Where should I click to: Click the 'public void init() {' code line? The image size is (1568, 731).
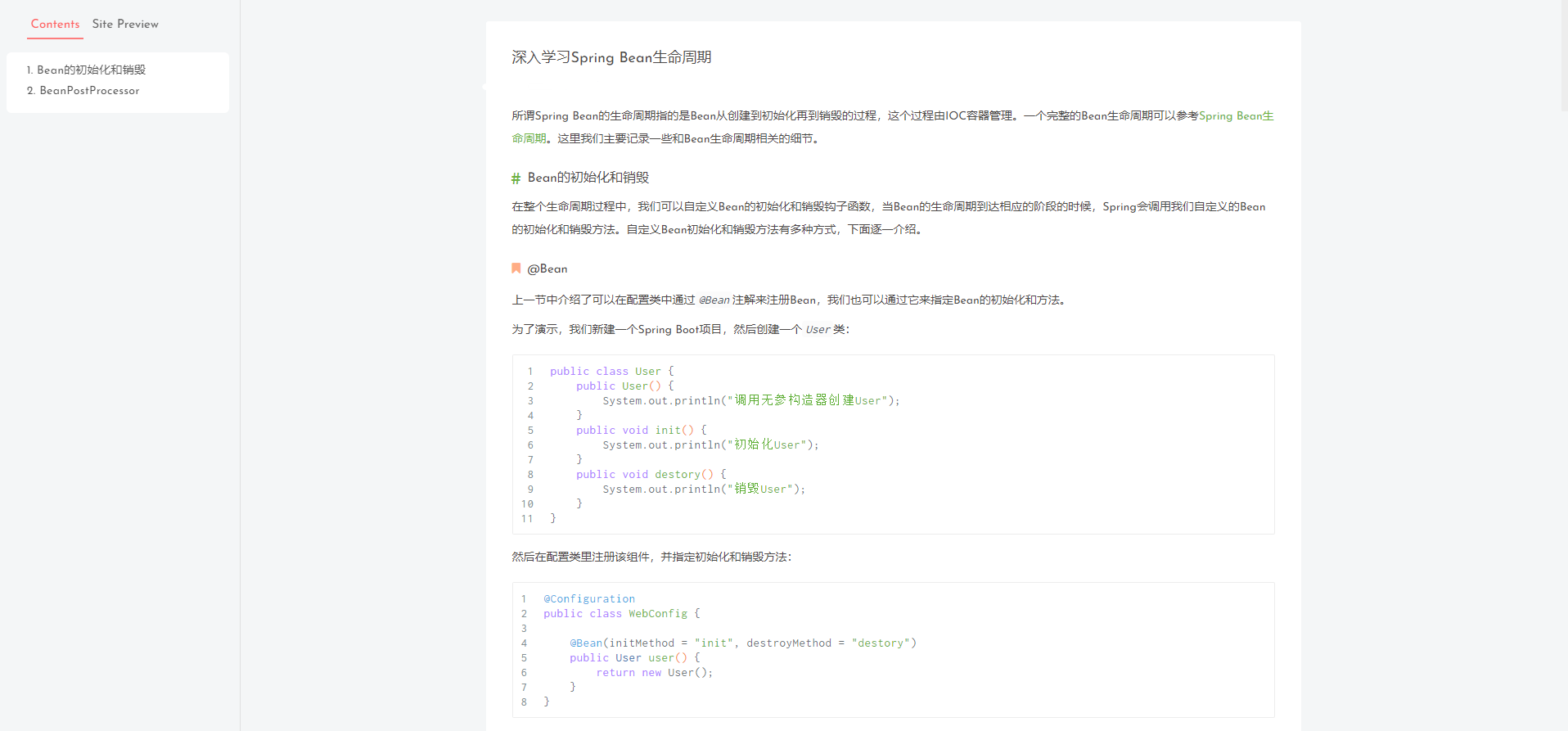click(641, 431)
